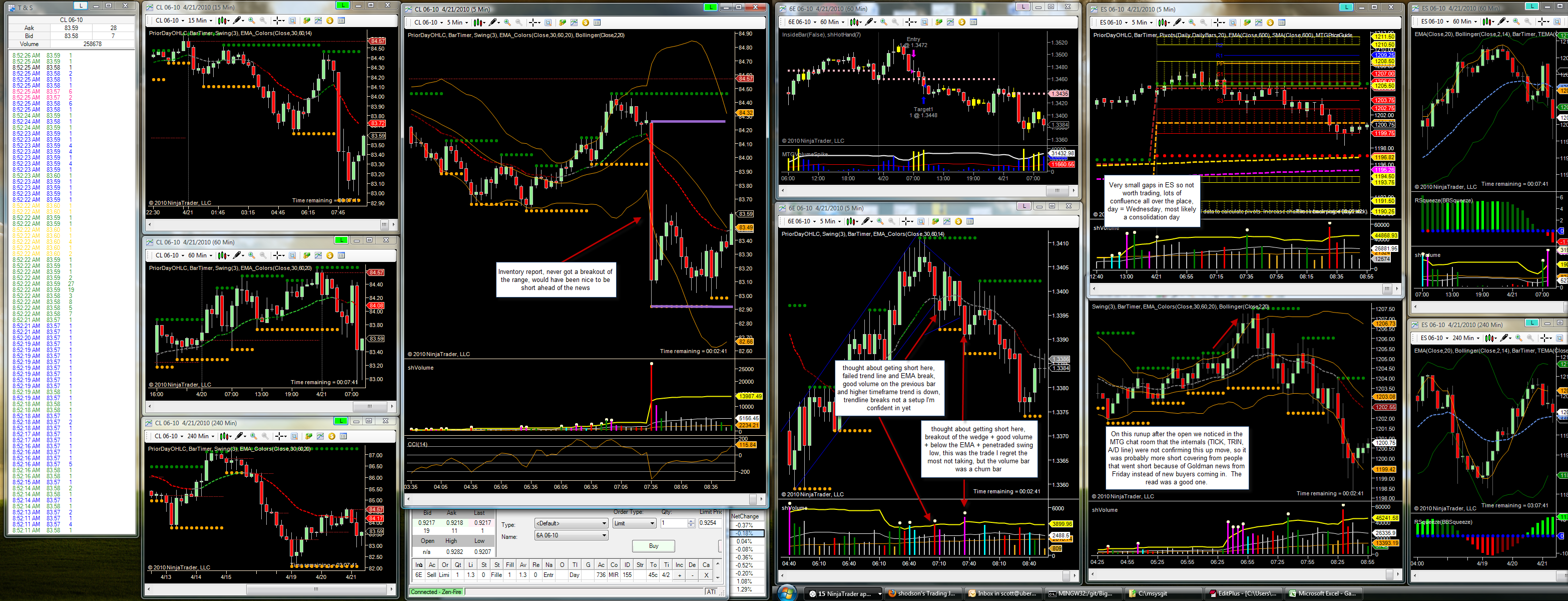Switch to shodson's Trading Journal Firefox window
This screenshot has height=601, width=1568.
click(x=923, y=593)
